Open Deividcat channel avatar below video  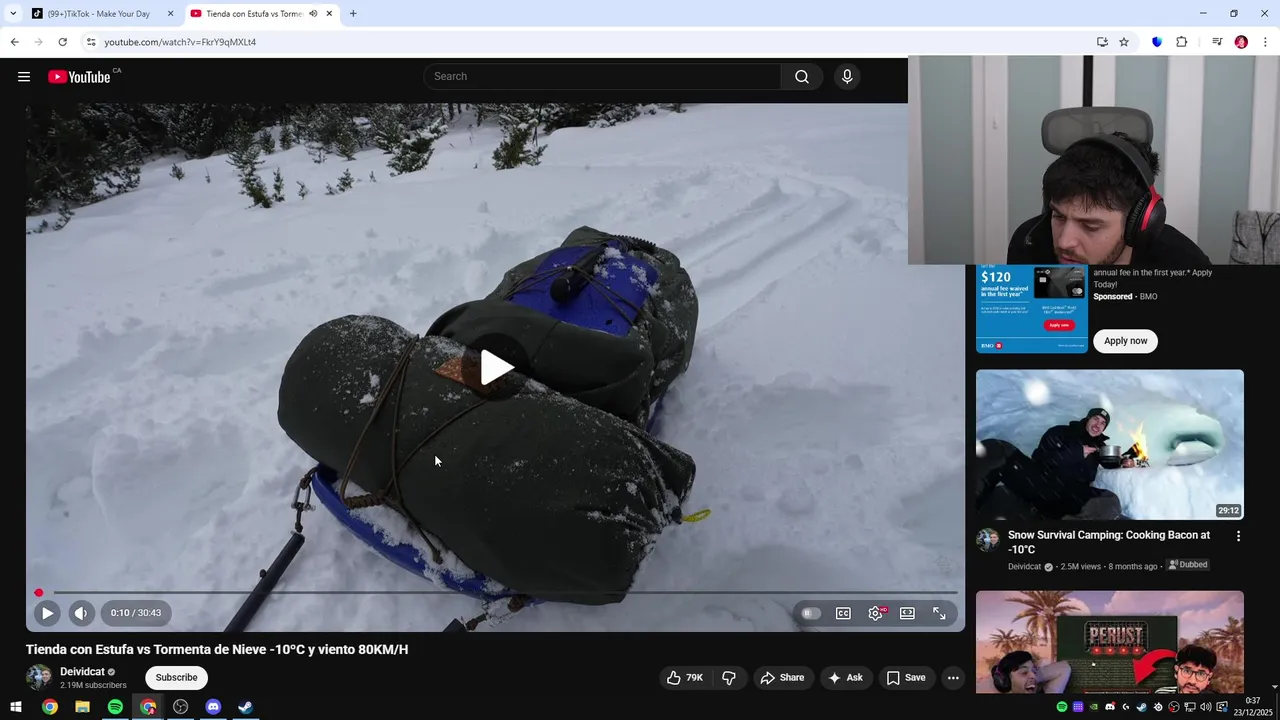39,677
